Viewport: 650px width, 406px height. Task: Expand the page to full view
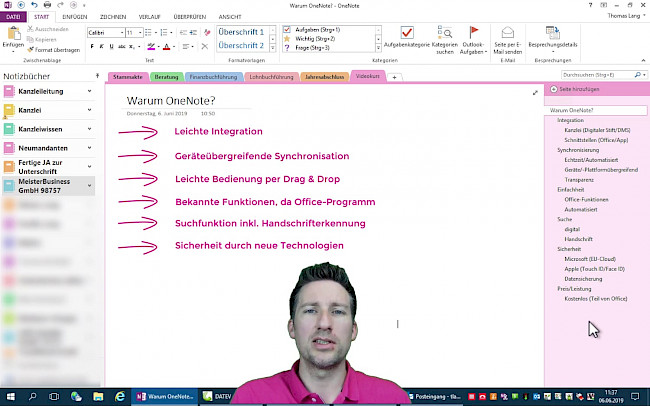(x=535, y=93)
